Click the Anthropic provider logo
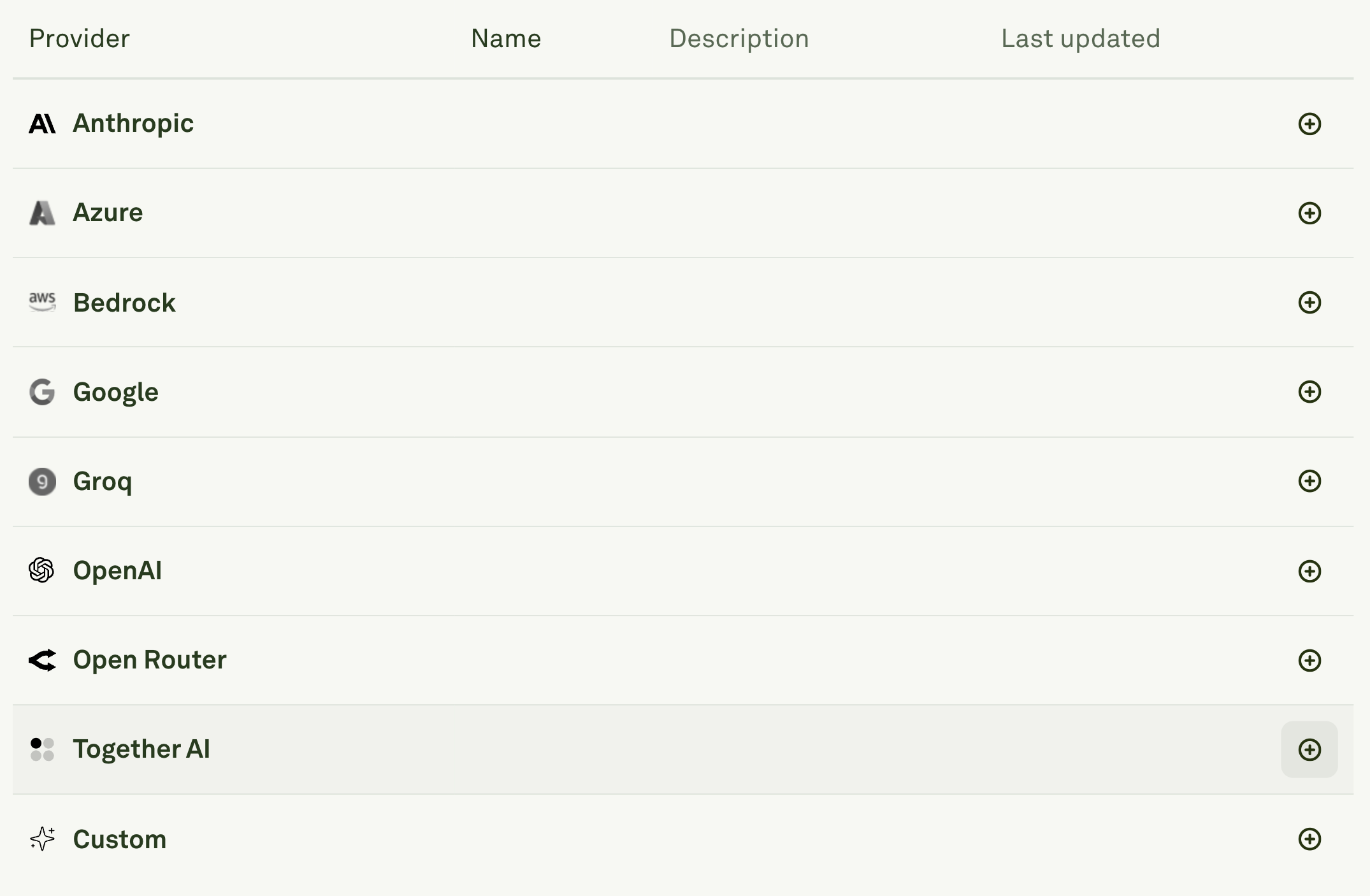The height and width of the screenshot is (896, 1370). pos(42,123)
